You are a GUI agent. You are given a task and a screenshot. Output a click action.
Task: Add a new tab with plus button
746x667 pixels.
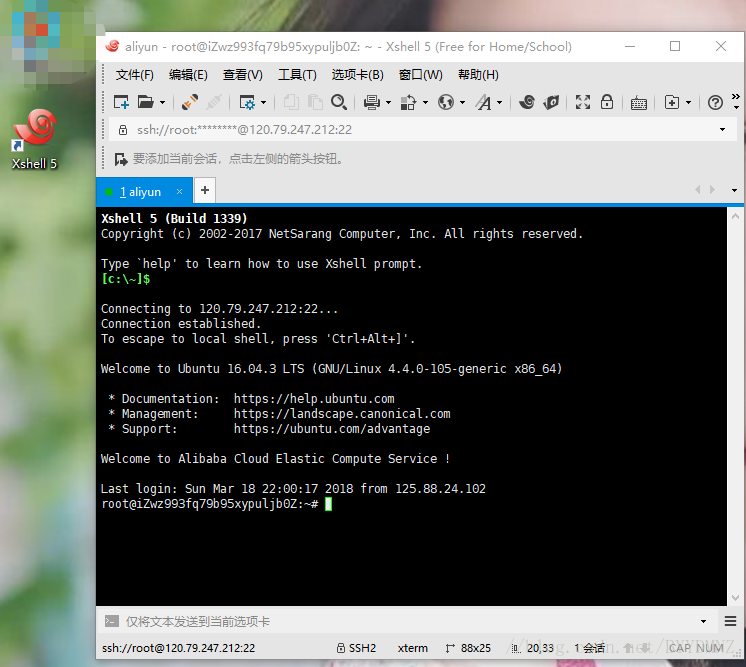[205, 191]
